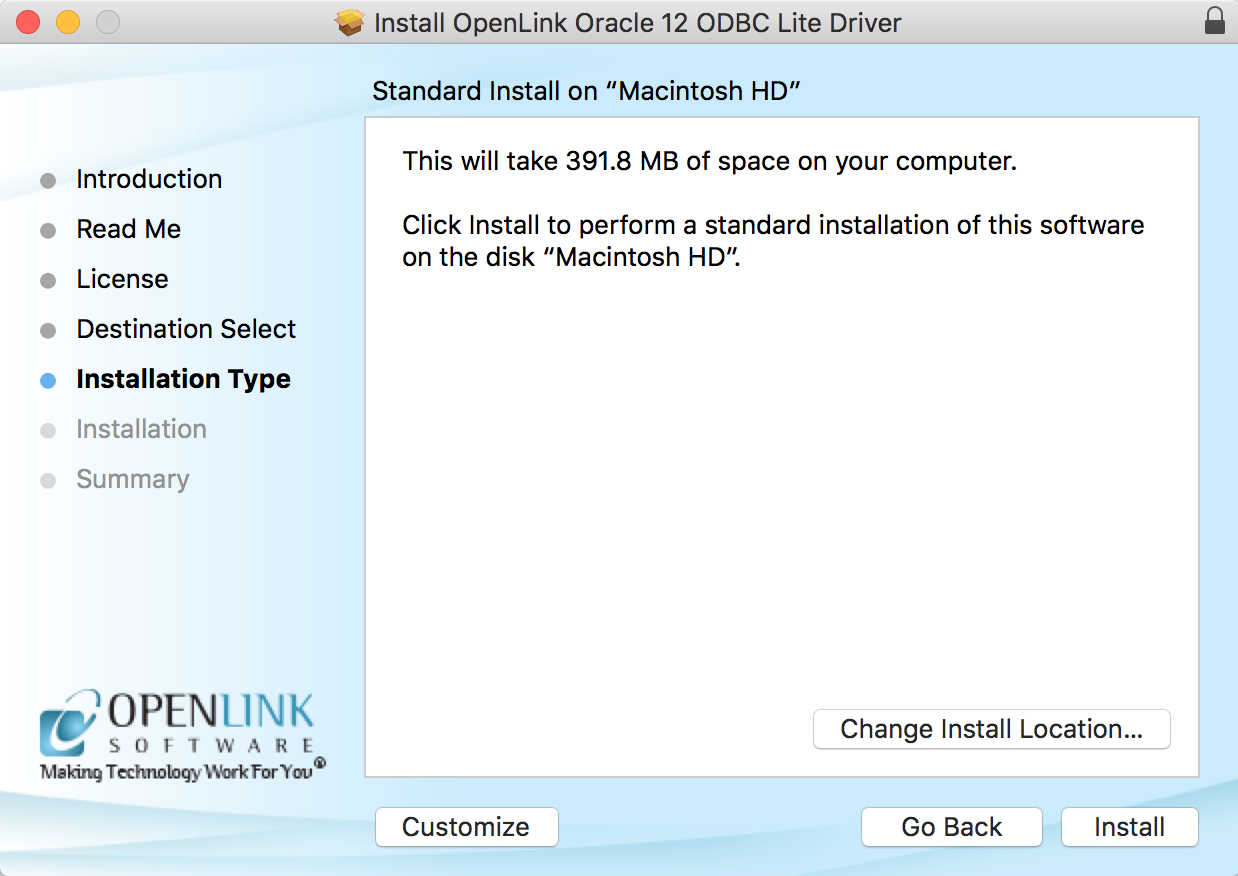Select the Introduction step in sidebar
The image size is (1238, 876).
149,179
